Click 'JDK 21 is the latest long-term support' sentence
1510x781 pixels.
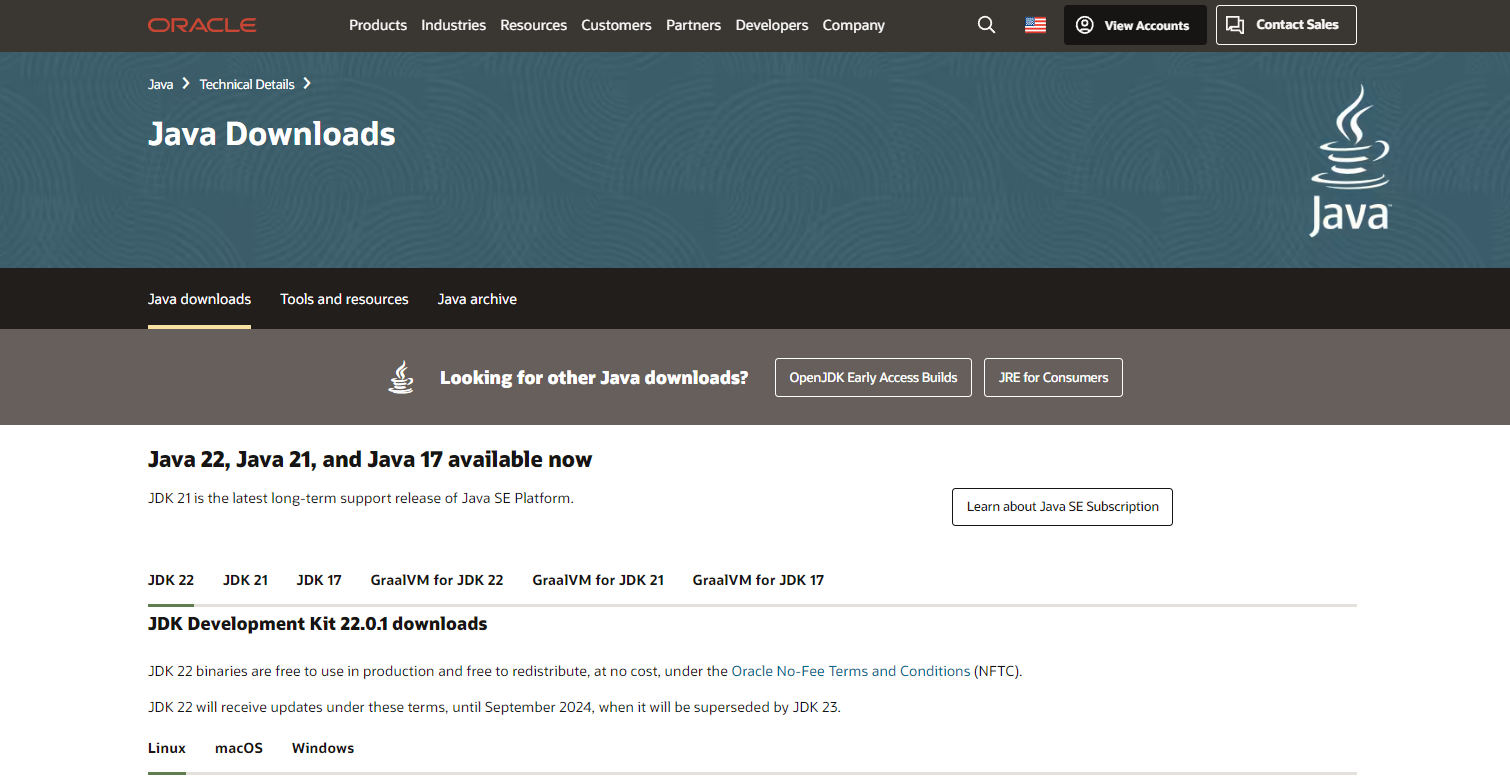coord(361,498)
